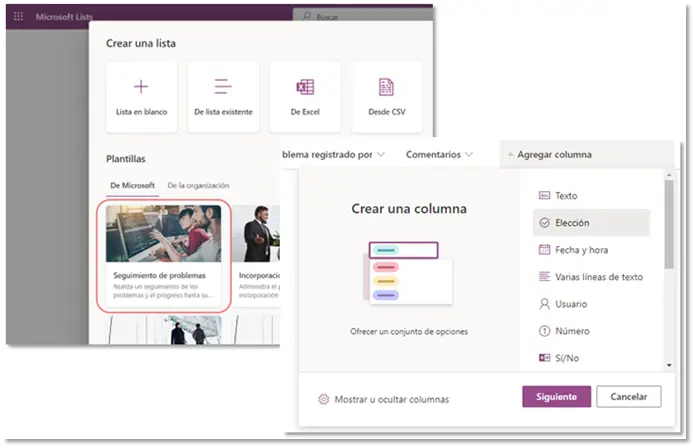Click the Plantillas heading
This screenshot has width=695, height=448.
click(x=126, y=159)
